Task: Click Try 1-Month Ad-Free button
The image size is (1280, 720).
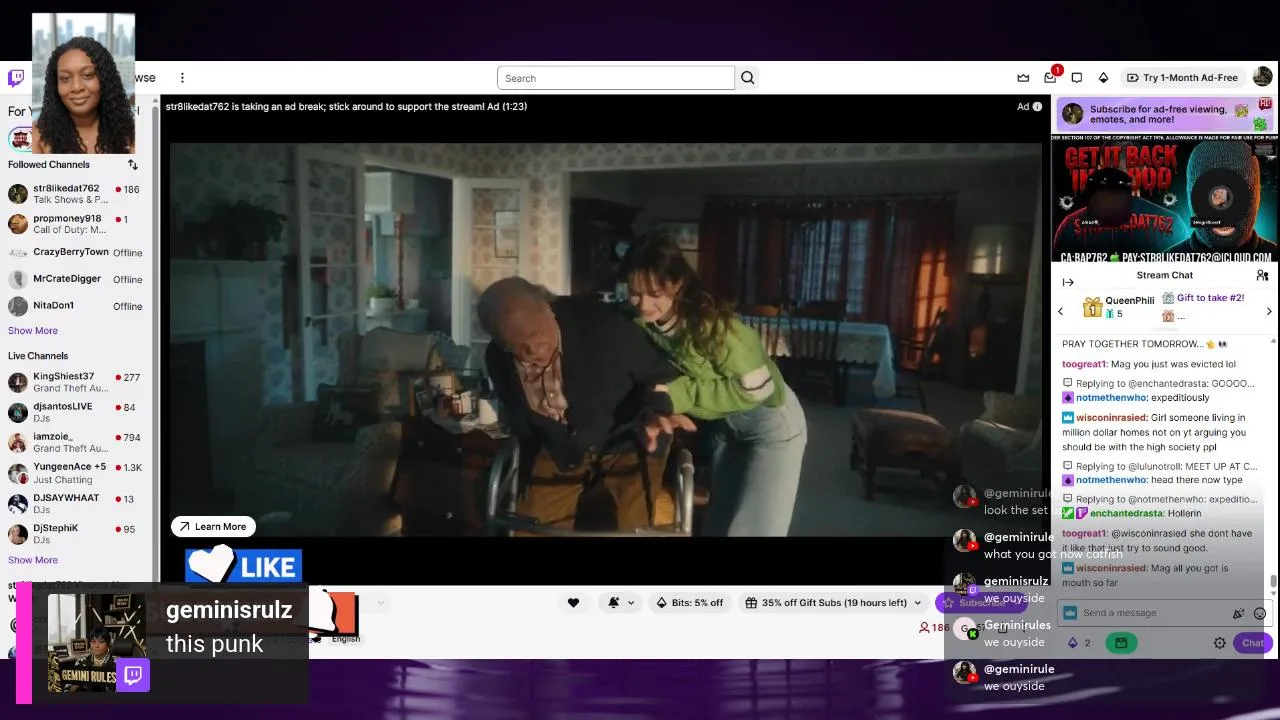Action: pos(1182,78)
